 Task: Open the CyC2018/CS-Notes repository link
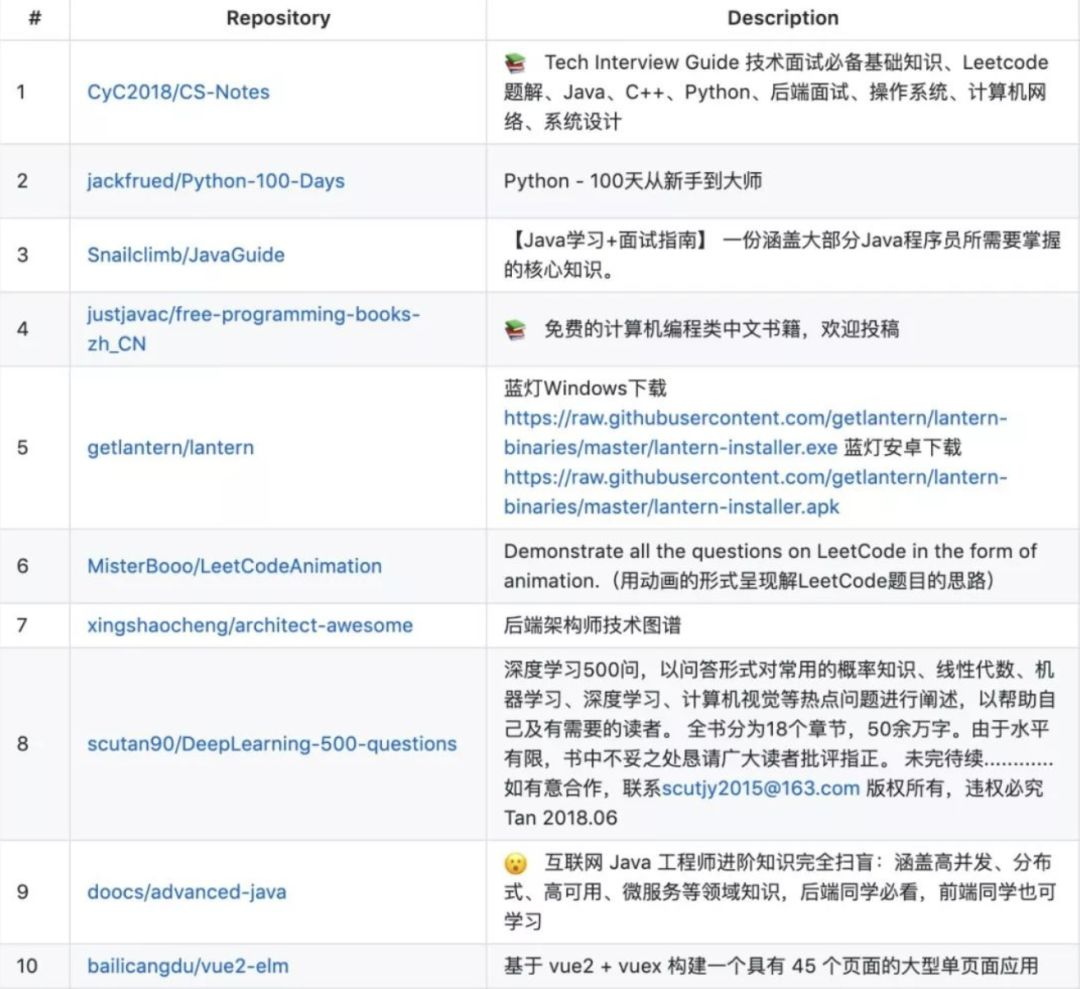(178, 92)
